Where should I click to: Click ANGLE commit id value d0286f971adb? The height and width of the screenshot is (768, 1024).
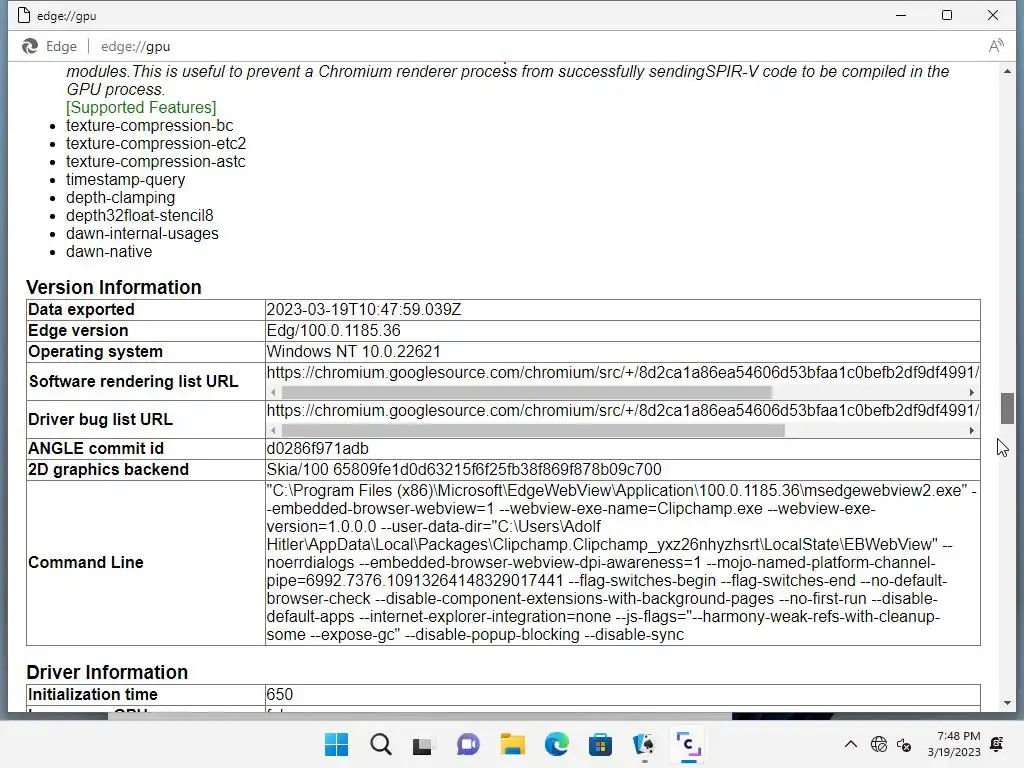pos(317,449)
